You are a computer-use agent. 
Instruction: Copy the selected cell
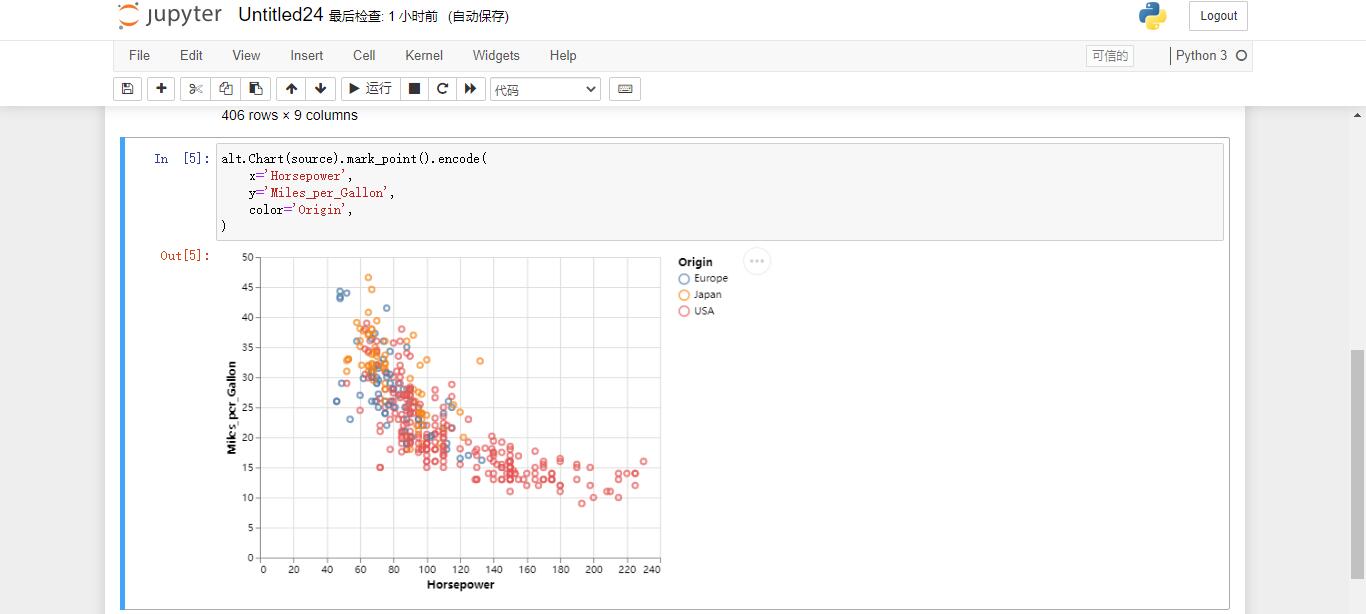(x=225, y=89)
